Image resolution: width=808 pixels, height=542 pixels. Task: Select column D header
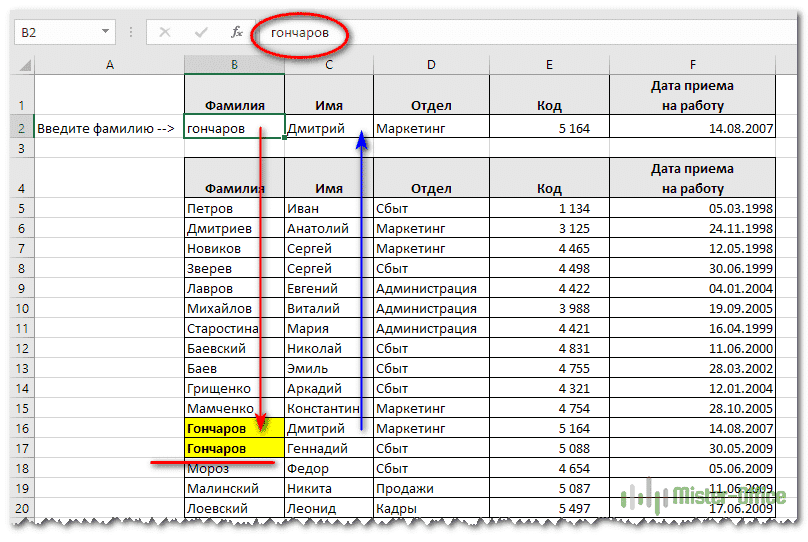pyautogui.click(x=431, y=65)
